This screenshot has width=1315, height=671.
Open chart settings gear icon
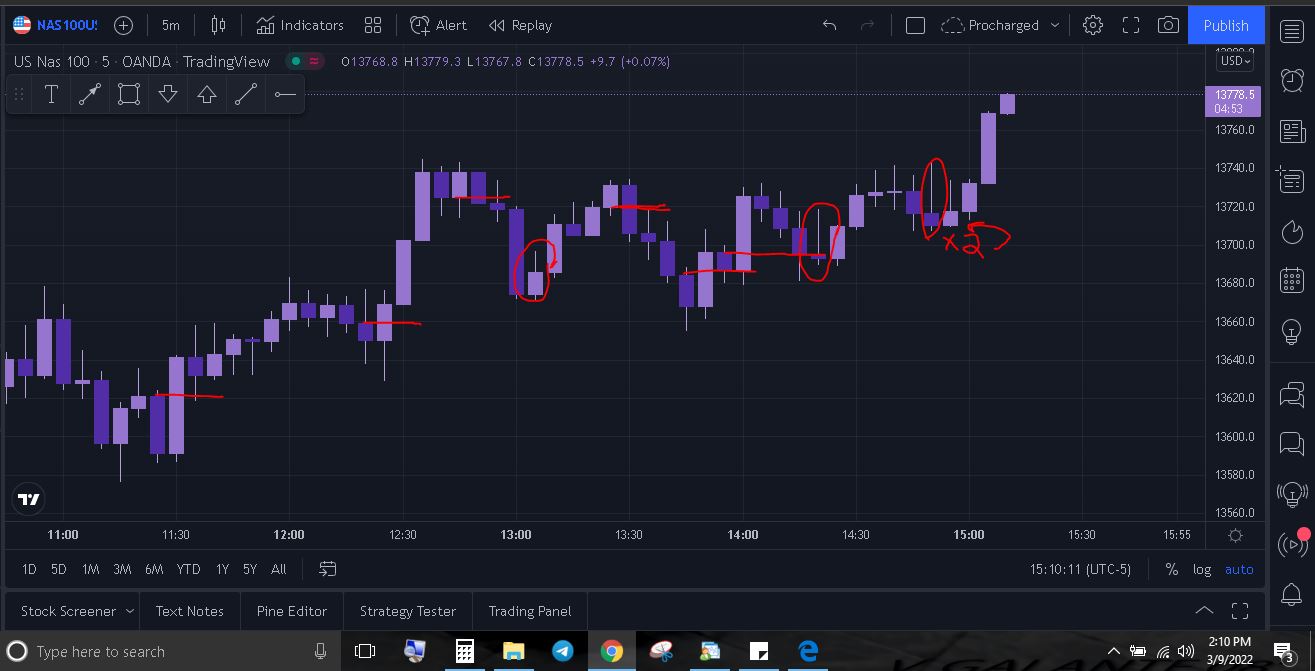[x=1093, y=25]
